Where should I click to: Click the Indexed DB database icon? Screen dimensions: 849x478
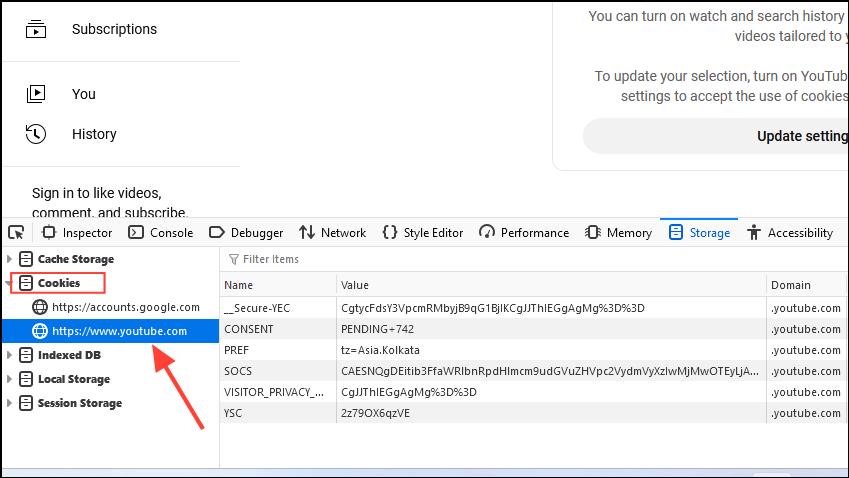click(25, 355)
